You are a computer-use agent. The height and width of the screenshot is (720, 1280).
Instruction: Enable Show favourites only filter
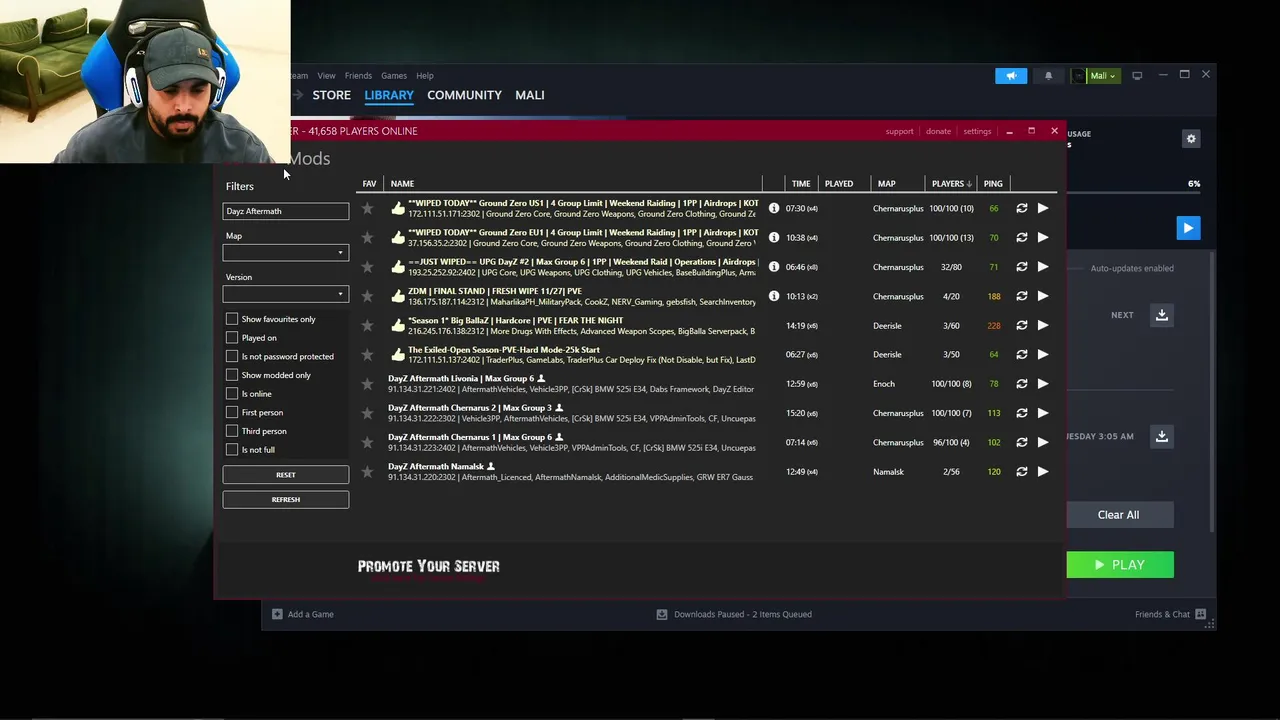click(232, 319)
